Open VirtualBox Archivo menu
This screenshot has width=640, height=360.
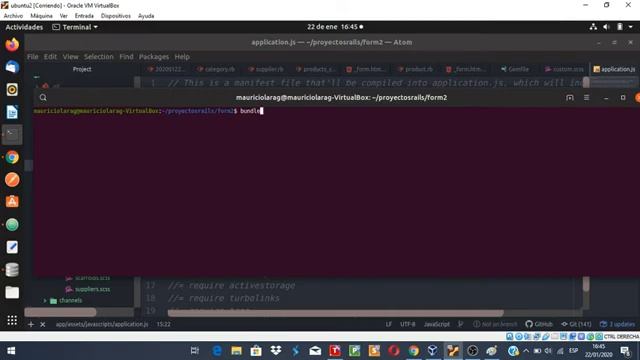[x=13, y=16]
